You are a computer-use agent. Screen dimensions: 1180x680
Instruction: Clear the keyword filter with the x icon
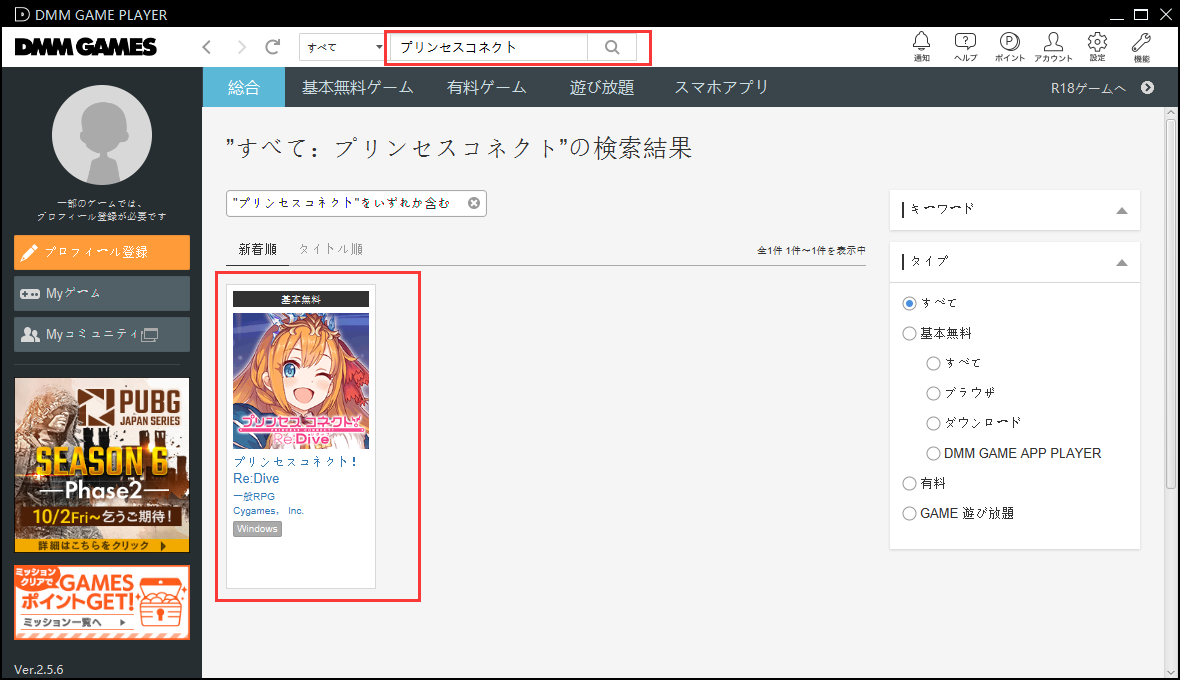point(473,203)
